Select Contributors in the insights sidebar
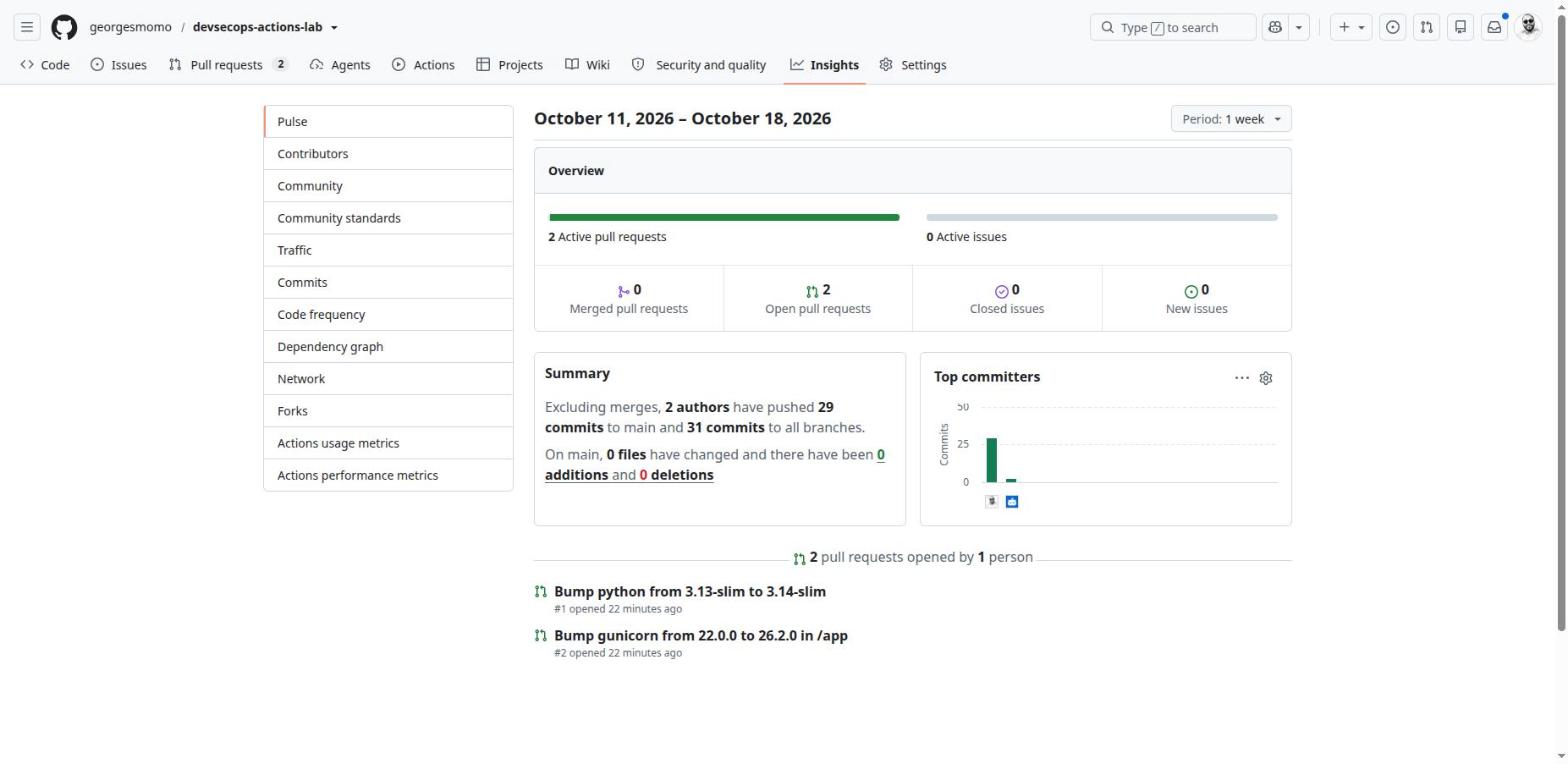This screenshot has width=1568, height=764. pyautogui.click(x=388, y=154)
